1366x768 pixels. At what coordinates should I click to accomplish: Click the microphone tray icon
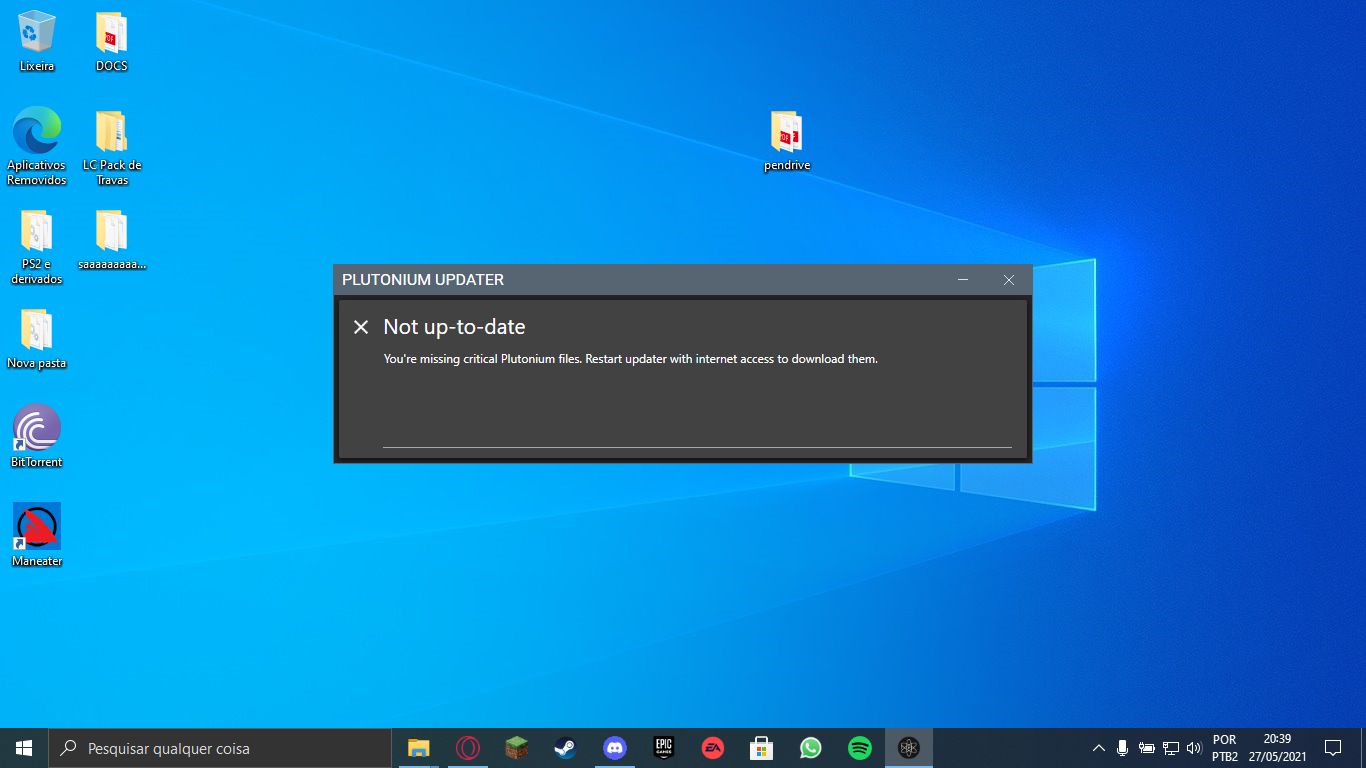[1123, 748]
